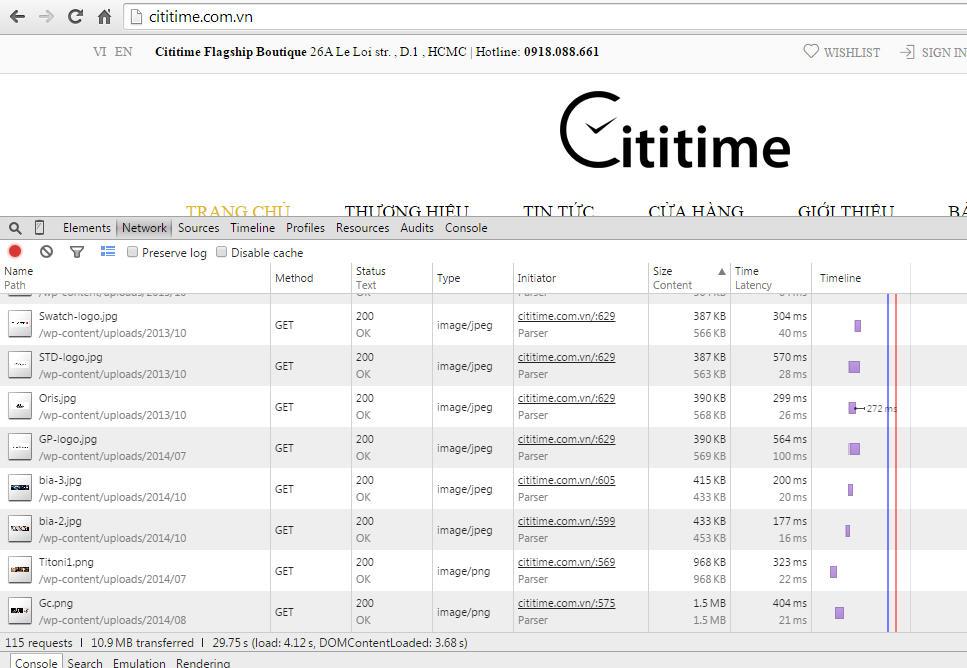Screen dimensions: 967x668
Task: Reload the page with the refresh icon
Action: [x=75, y=17]
